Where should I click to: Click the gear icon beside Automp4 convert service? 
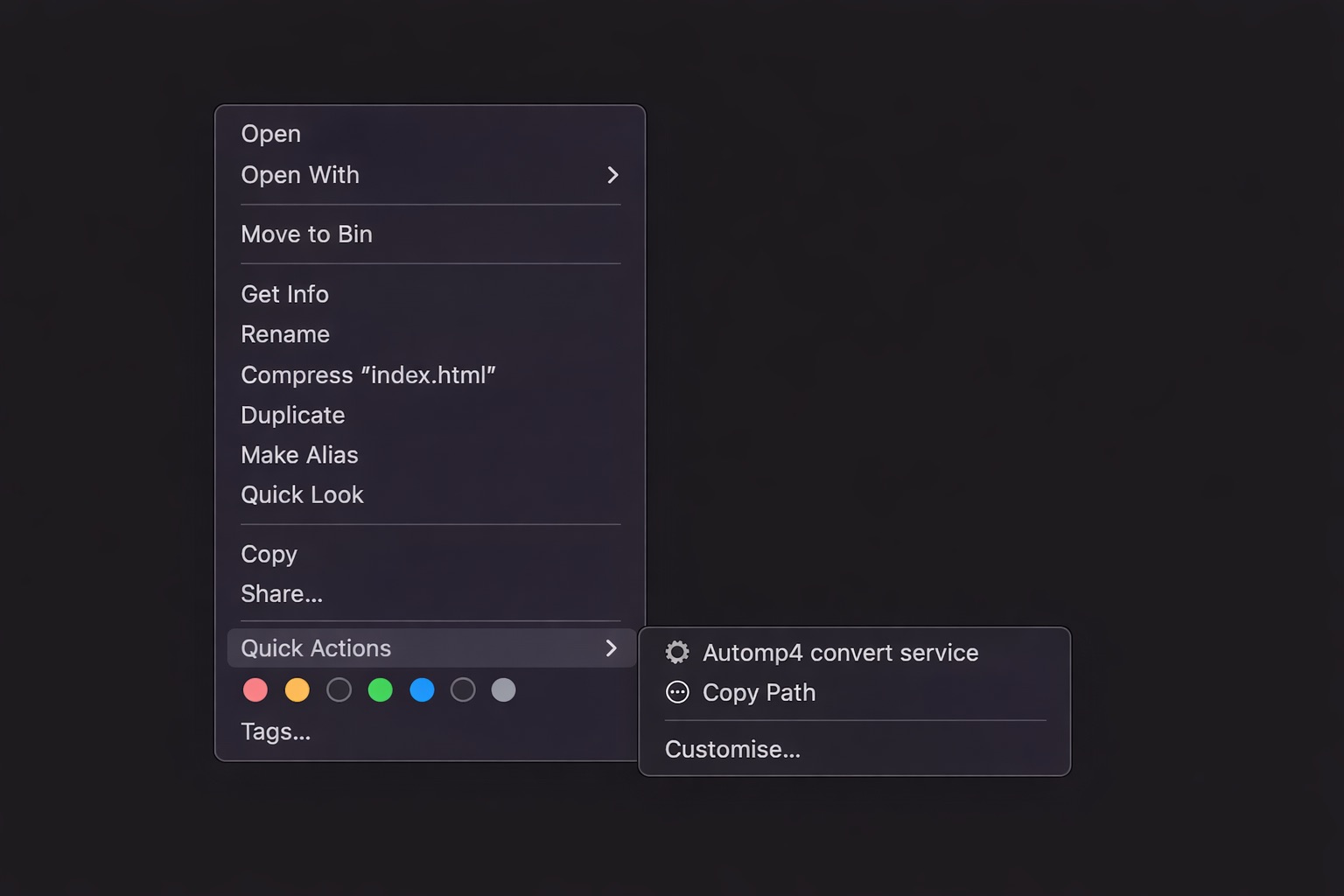pyautogui.click(x=677, y=653)
